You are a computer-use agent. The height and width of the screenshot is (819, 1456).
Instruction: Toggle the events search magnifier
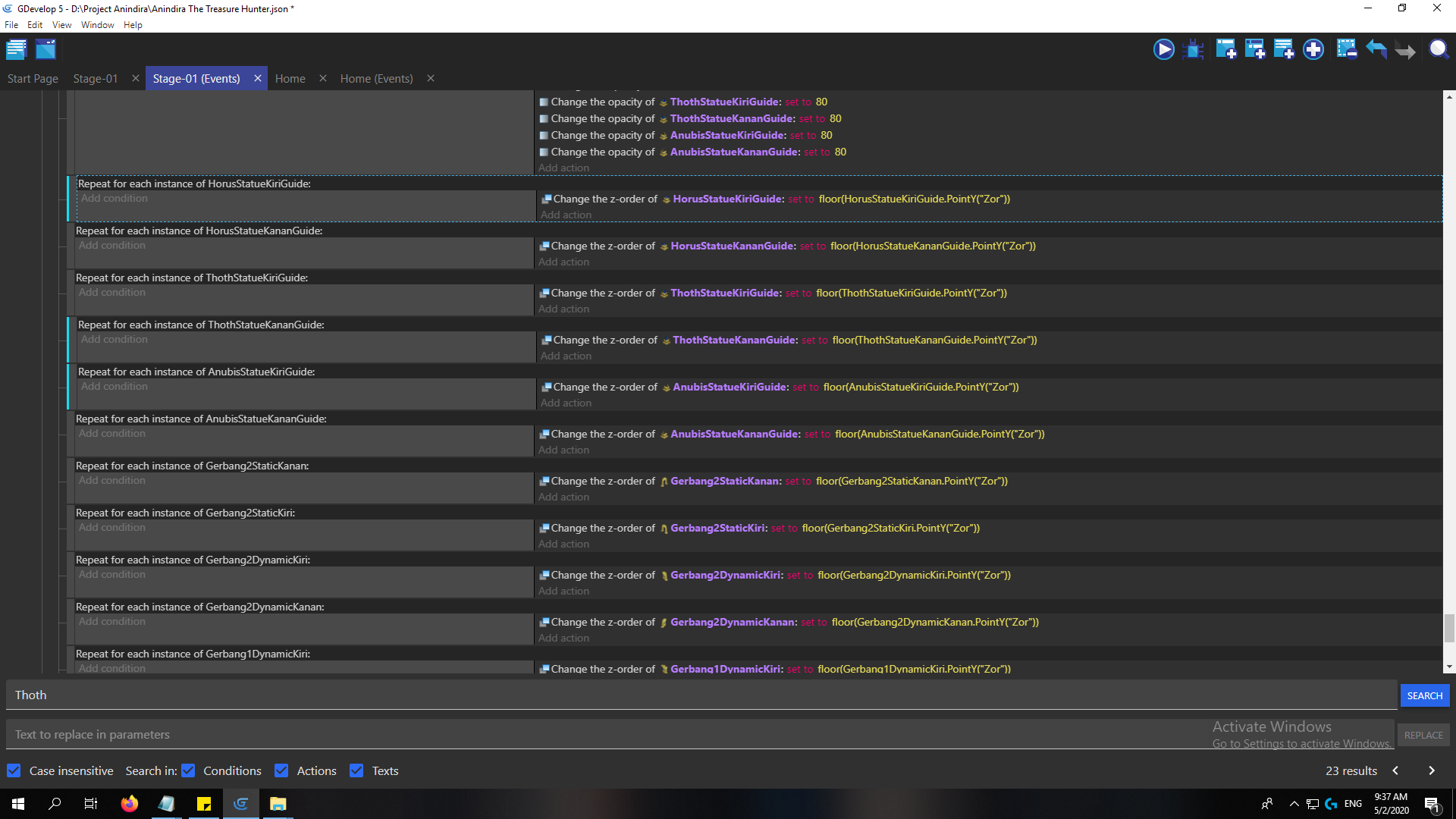(x=1439, y=50)
